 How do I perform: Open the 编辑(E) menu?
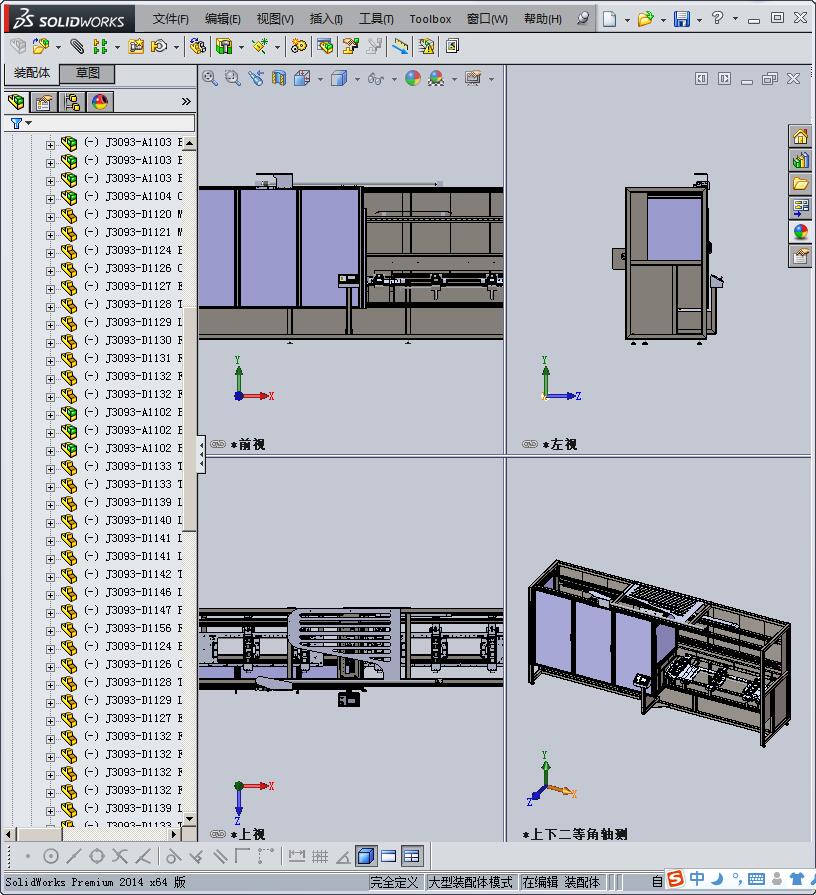click(x=223, y=19)
